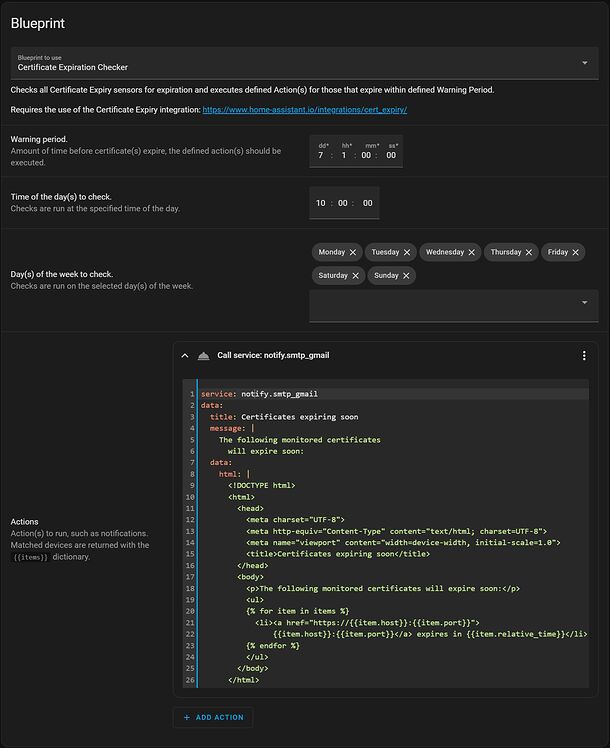
Task: Click line 1 with service notify.smtp_gmail
Action: 259,394
